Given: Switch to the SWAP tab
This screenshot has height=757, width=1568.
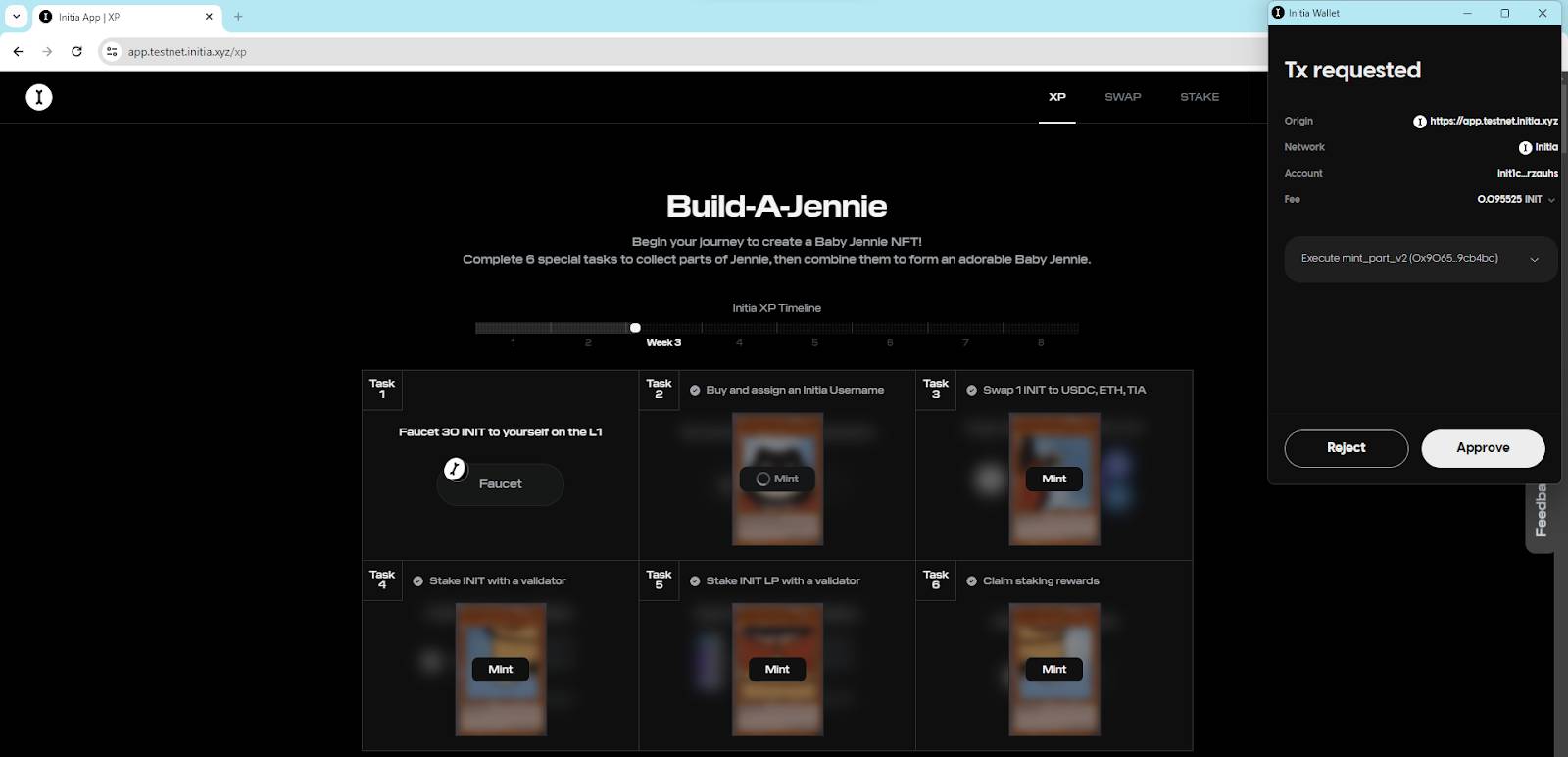Looking at the screenshot, I should pyautogui.click(x=1123, y=97).
